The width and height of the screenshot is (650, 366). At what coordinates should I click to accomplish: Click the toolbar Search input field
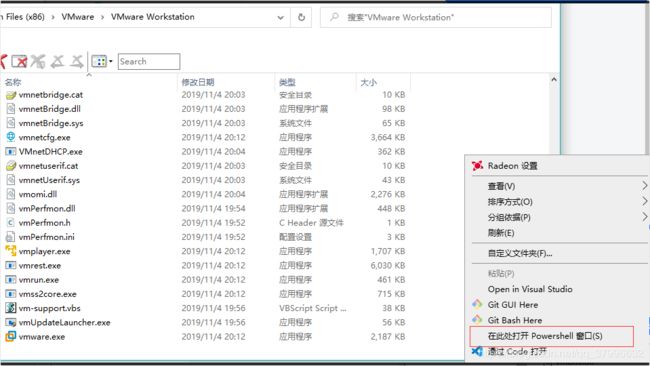coord(149,61)
